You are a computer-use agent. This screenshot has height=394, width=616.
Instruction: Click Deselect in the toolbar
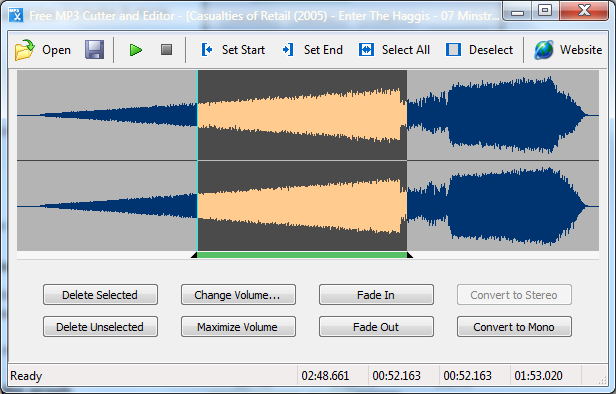[x=479, y=50]
